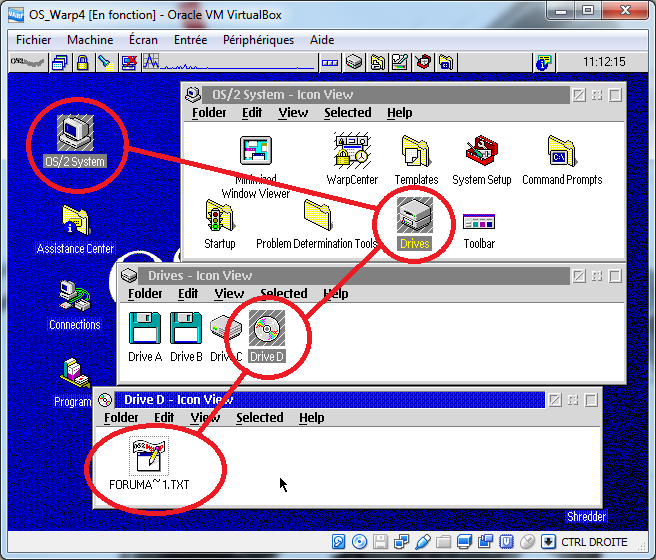
Task: Click the WarpCenter information assistance icon
Action: (x=544, y=62)
